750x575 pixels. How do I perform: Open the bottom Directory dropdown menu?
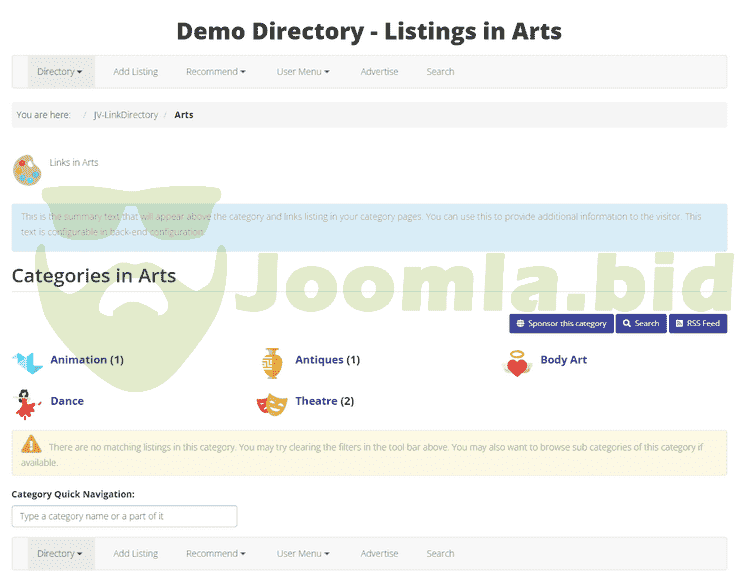tap(59, 554)
